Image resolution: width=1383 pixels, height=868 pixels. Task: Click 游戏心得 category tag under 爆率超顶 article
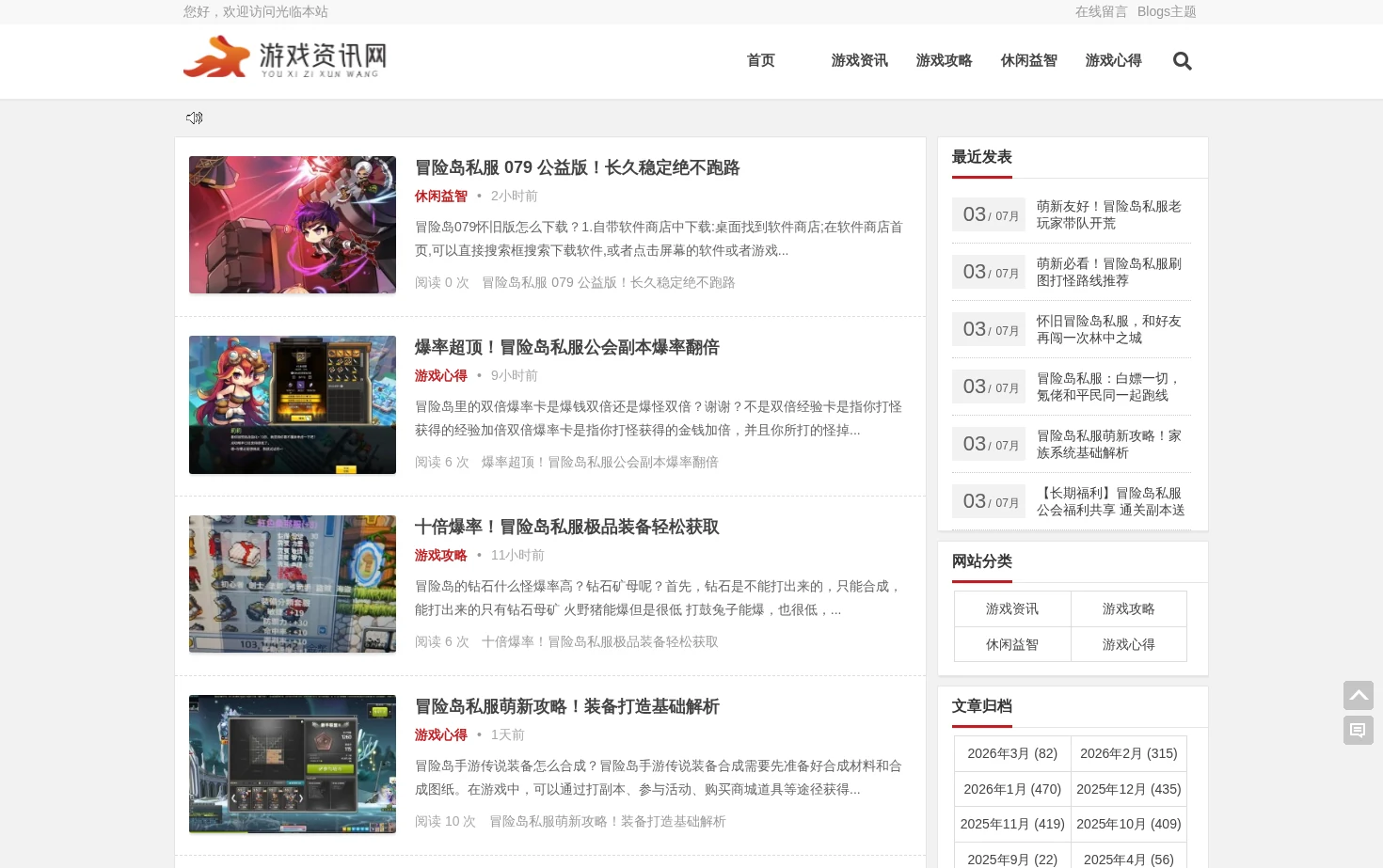tap(441, 375)
